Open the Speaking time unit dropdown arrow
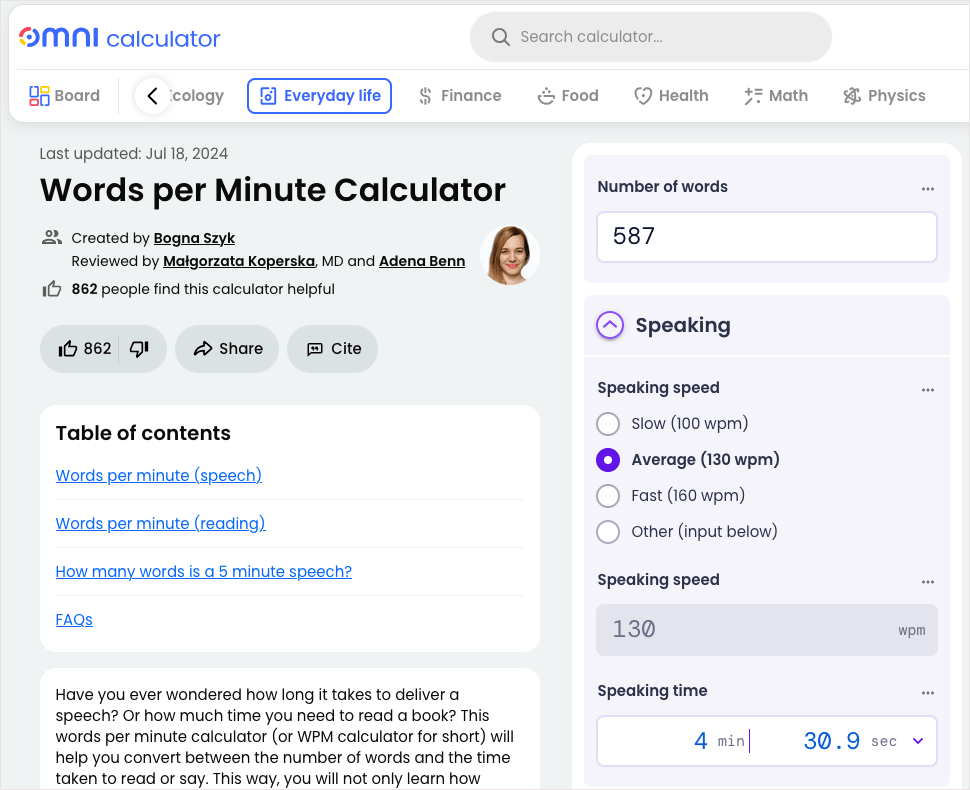970x790 pixels. pos(918,741)
